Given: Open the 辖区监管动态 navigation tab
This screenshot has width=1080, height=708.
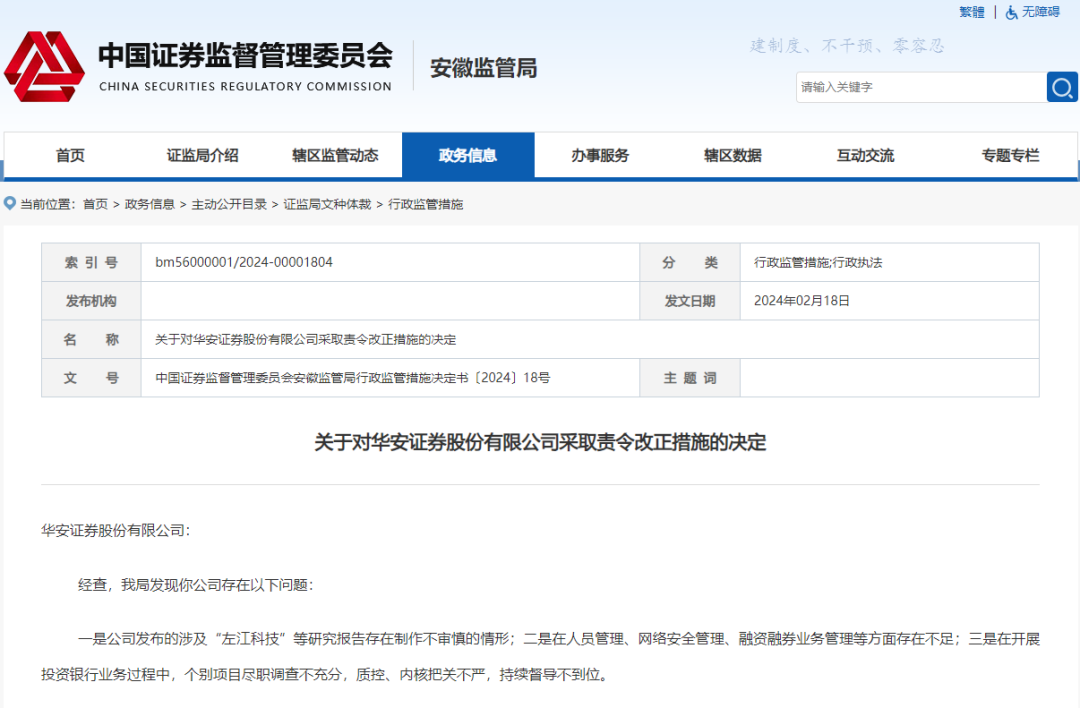Looking at the screenshot, I should tap(335, 156).
